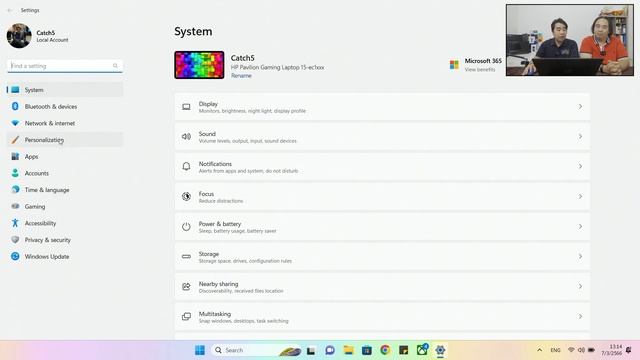Open the Display settings icon

(x=186, y=107)
